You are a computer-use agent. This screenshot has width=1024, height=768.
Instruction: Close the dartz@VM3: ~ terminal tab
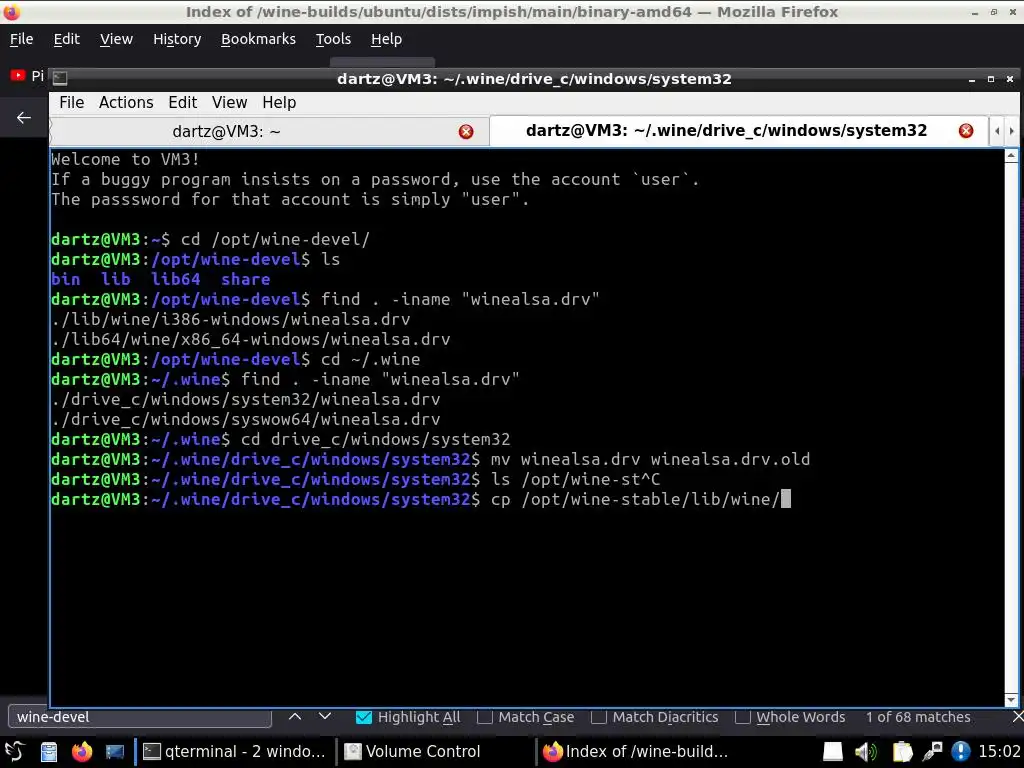click(466, 132)
